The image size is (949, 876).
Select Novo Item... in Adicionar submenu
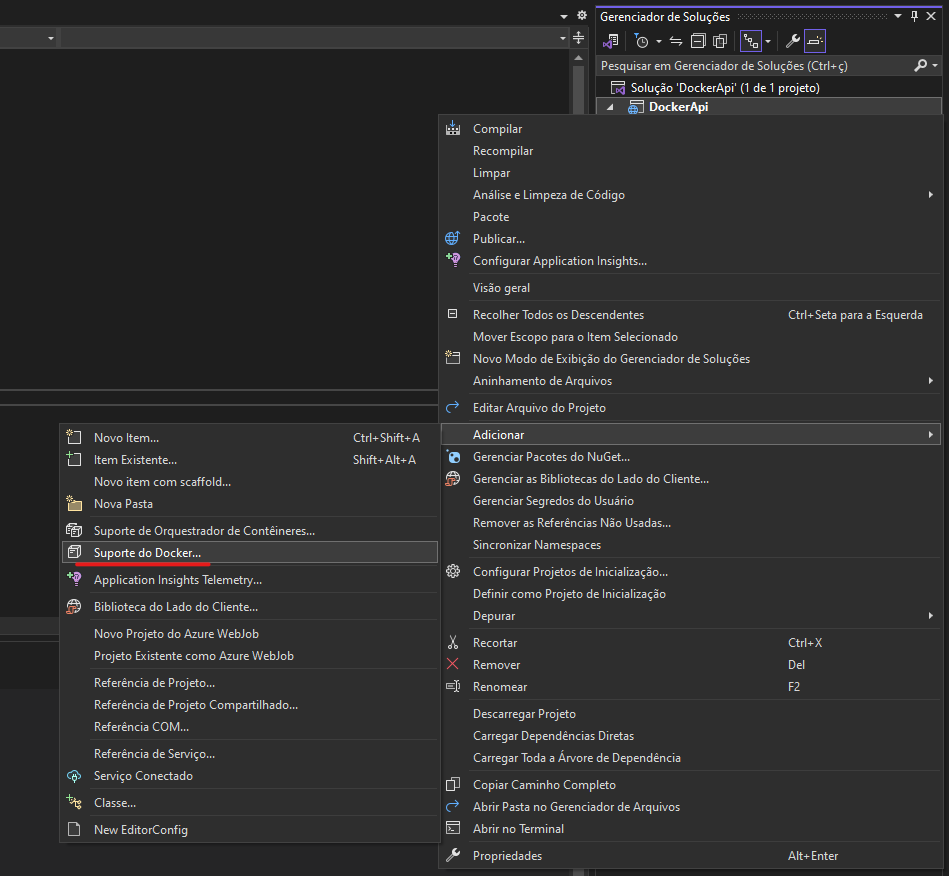tap(250, 438)
